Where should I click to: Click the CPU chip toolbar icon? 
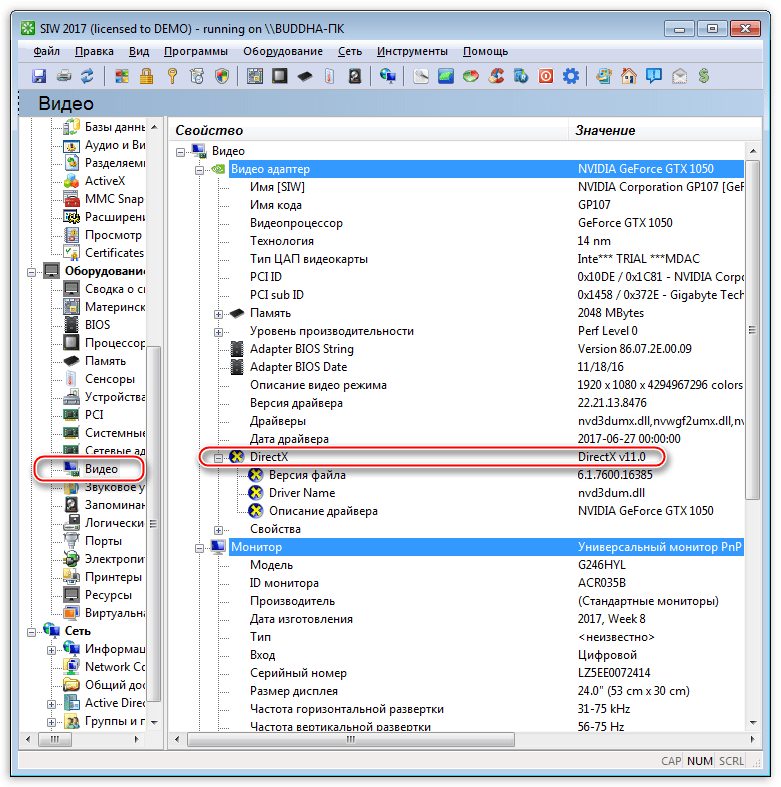pos(280,76)
